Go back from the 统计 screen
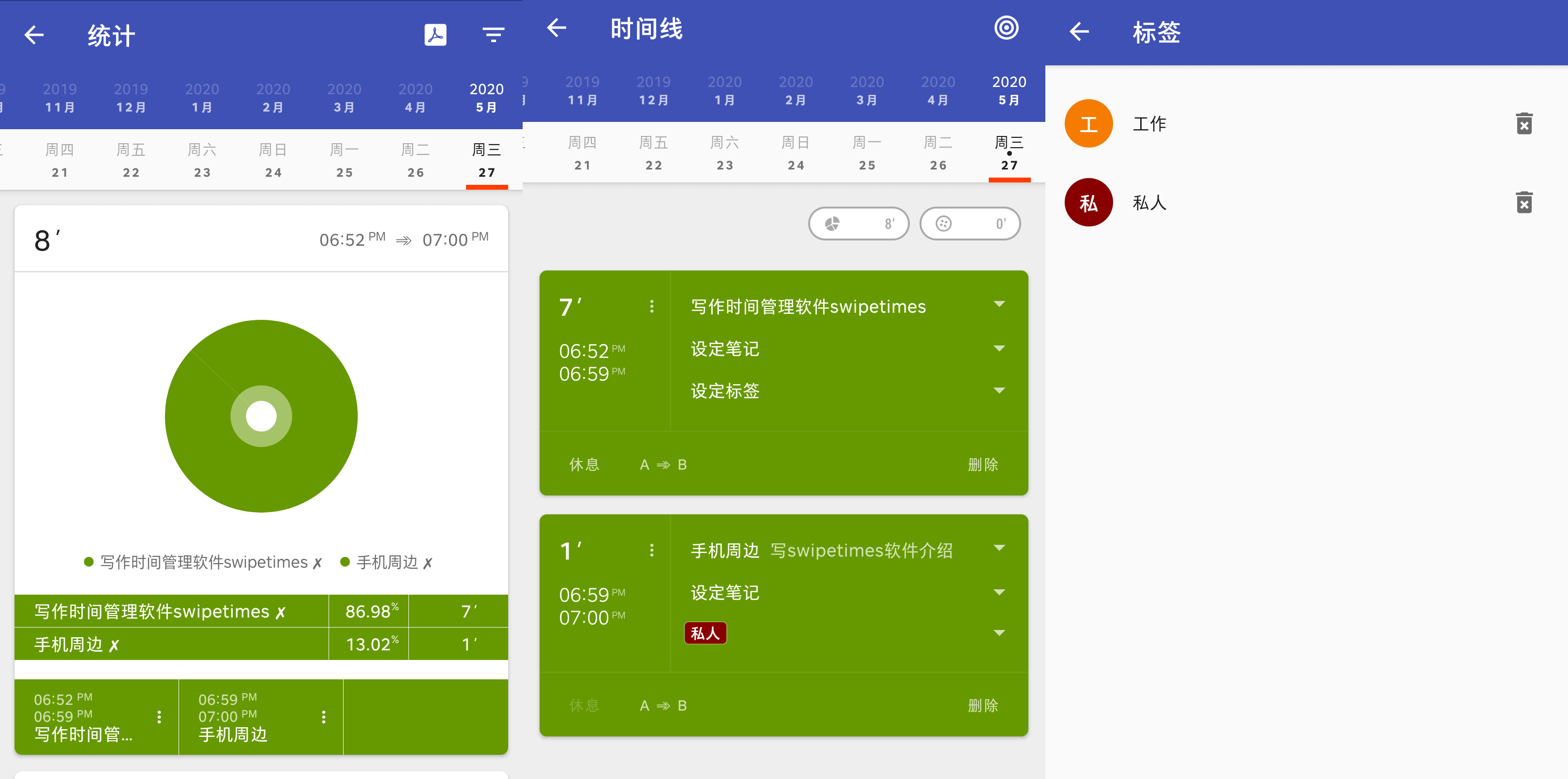This screenshot has height=779, width=1568. point(34,35)
